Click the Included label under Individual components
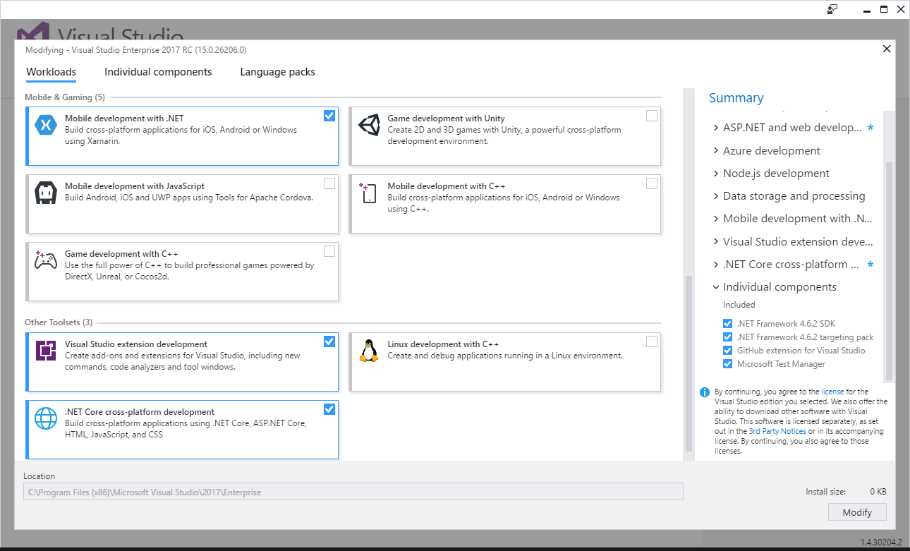Viewport: 910px width, 551px height. [739, 305]
